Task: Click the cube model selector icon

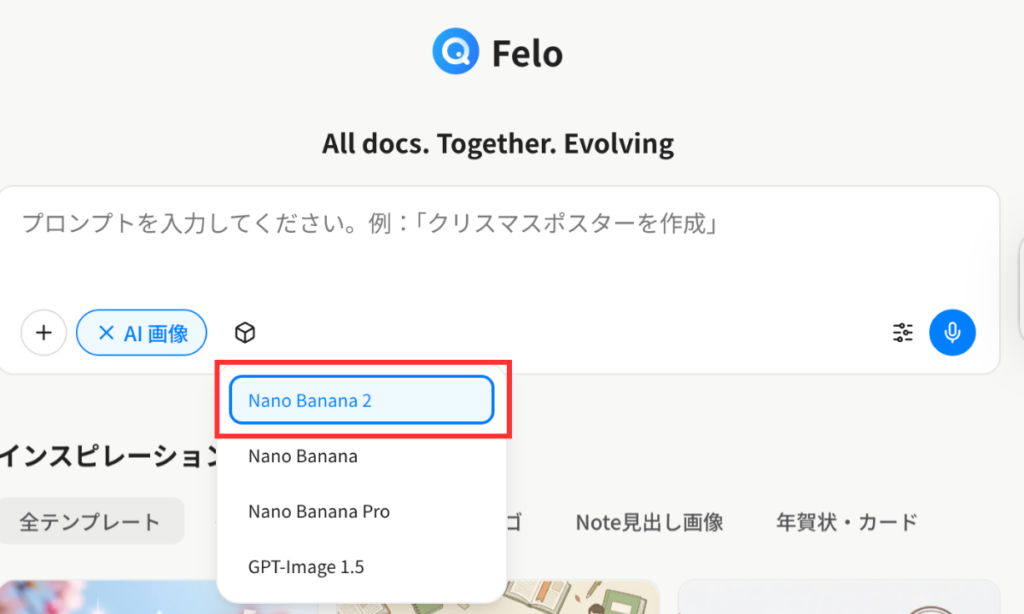Action: click(245, 333)
